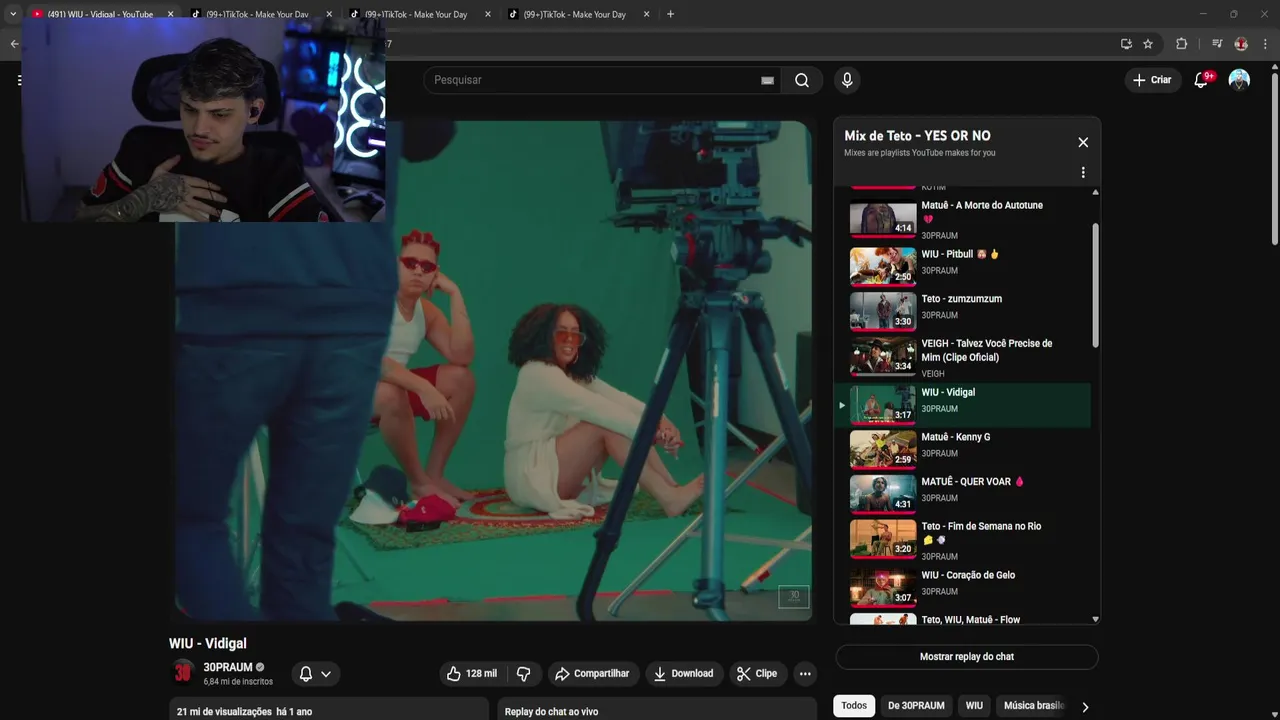1280x720 pixels.
Task: Click the video player area
Action: [x=493, y=371]
